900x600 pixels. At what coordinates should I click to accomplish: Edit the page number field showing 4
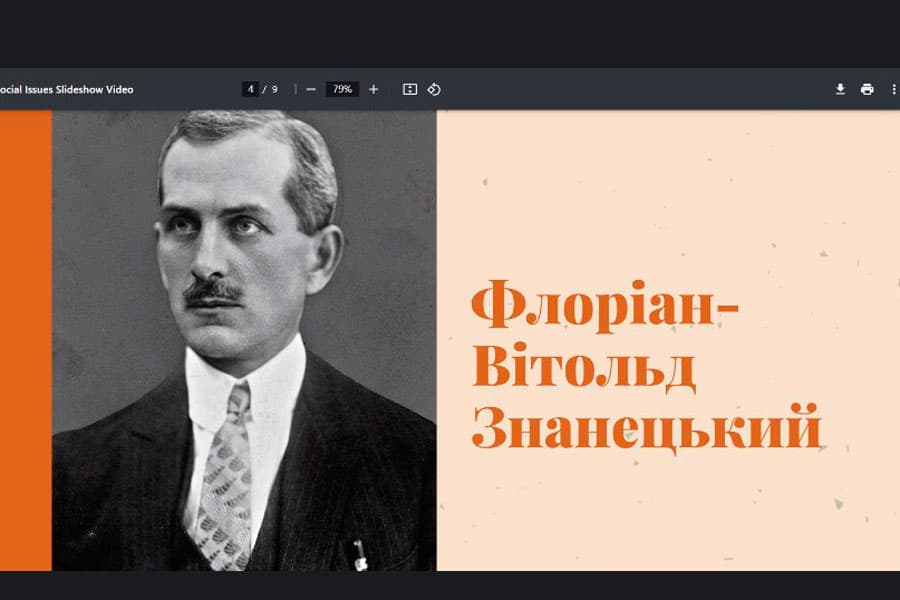coord(252,88)
